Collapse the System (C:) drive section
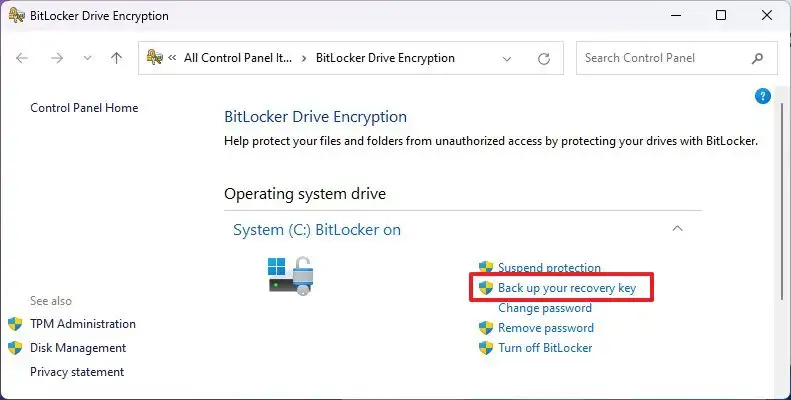 tap(677, 229)
